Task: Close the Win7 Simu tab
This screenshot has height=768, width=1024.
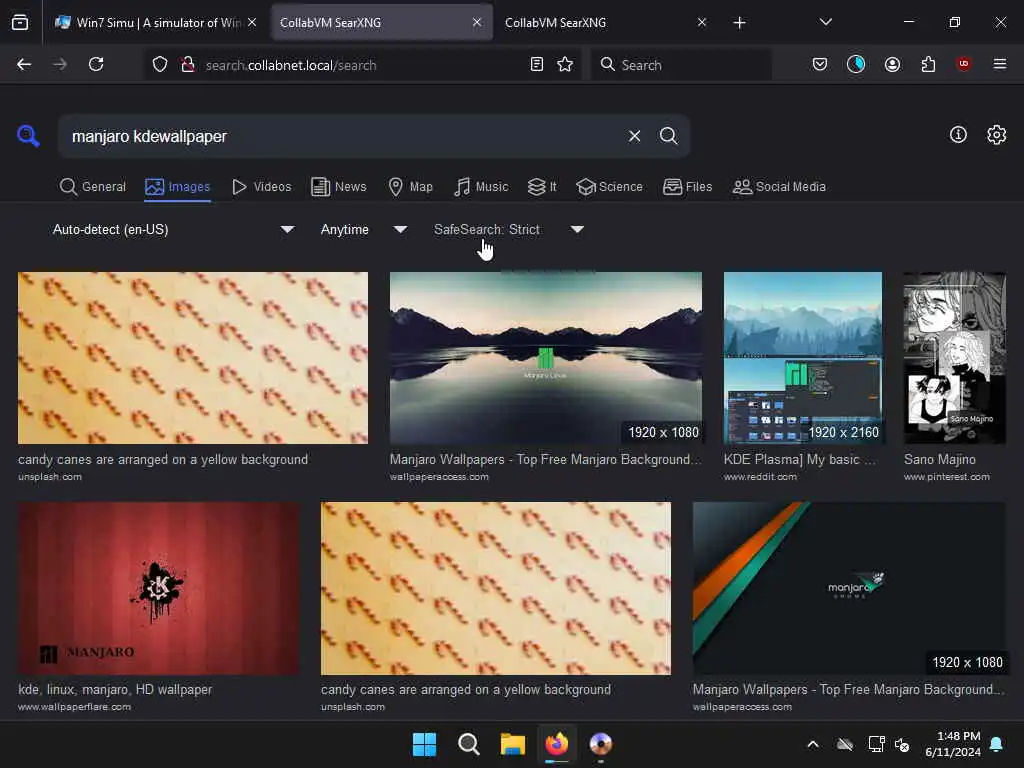Action: coord(252,23)
